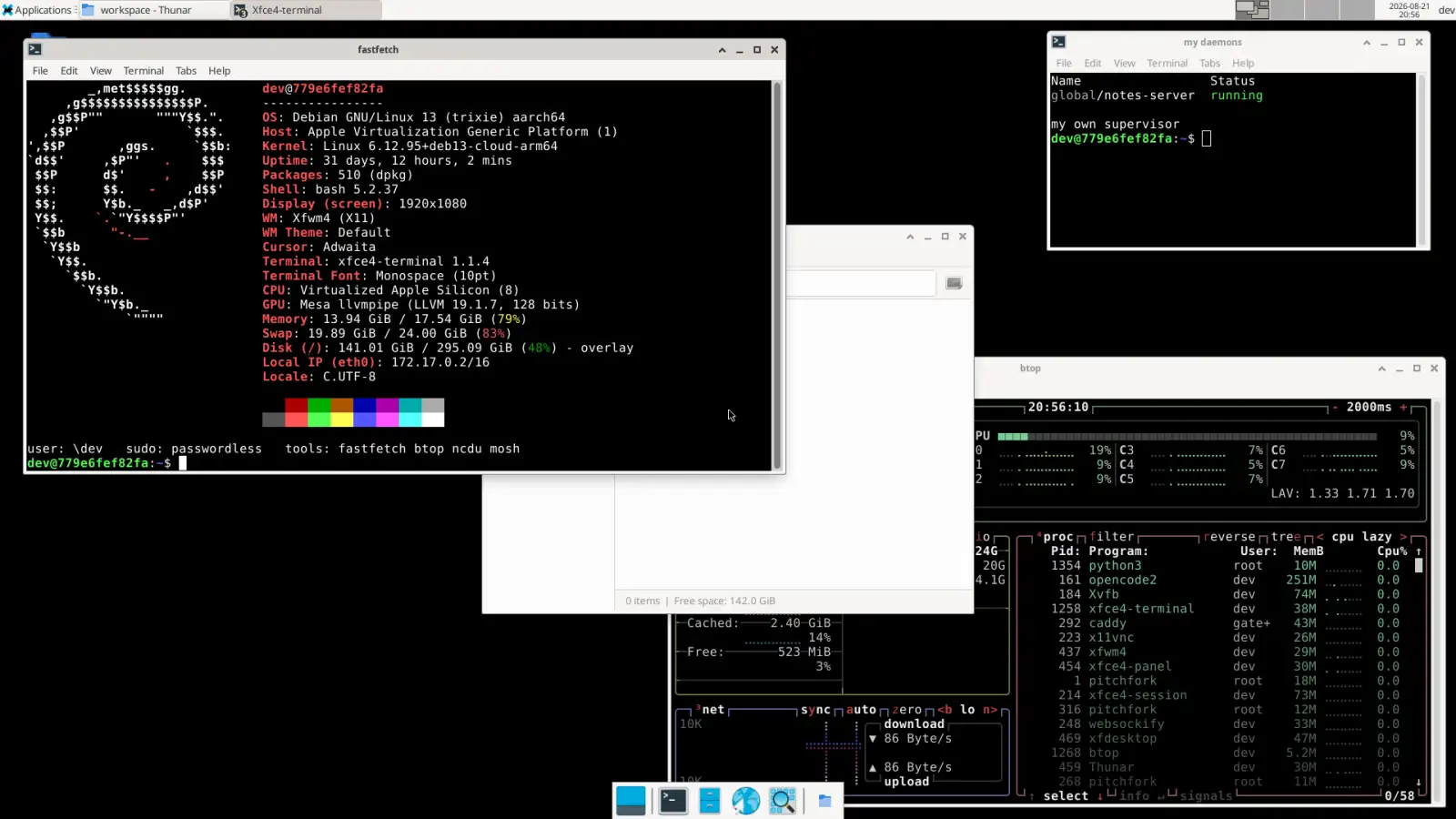Click the location entry toggle icon in Thunar
The image size is (1456, 819).
(954, 284)
